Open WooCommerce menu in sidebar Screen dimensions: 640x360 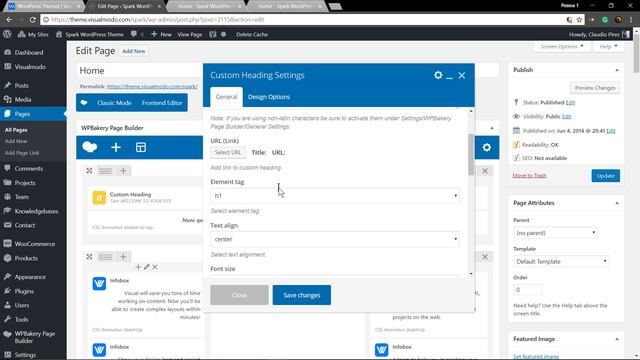click(x=35, y=244)
